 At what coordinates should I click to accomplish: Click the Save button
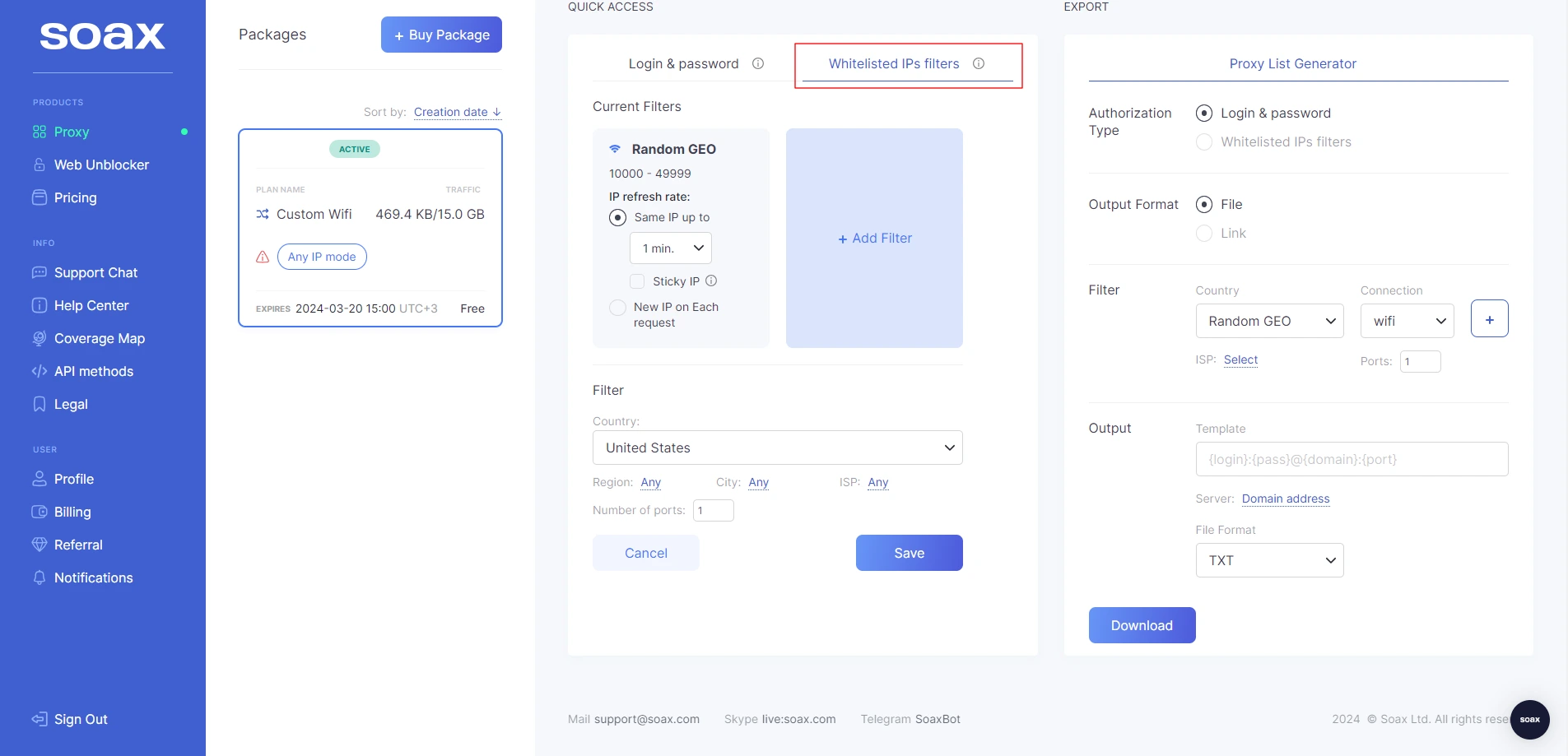point(909,553)
